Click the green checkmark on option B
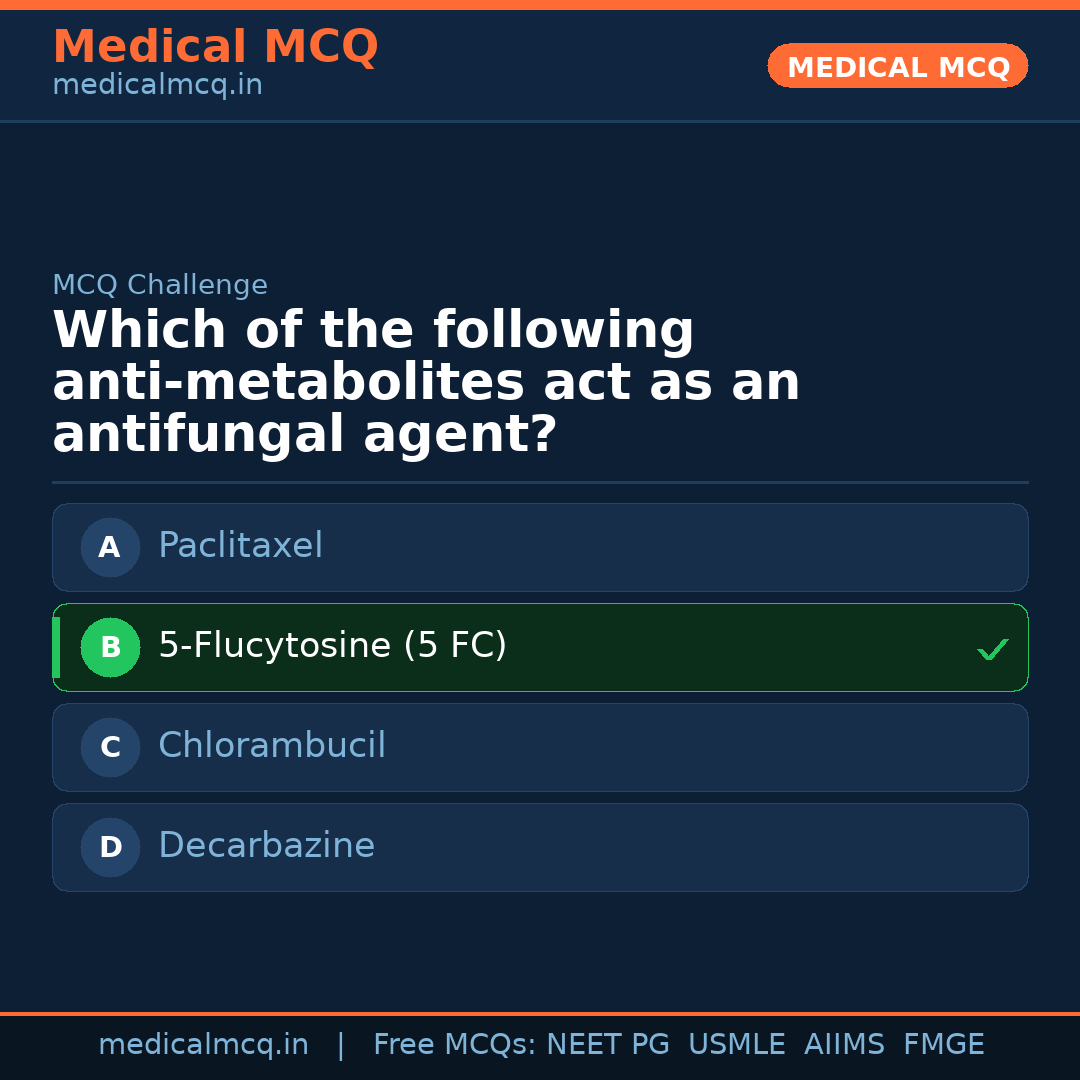 (993, 649)
